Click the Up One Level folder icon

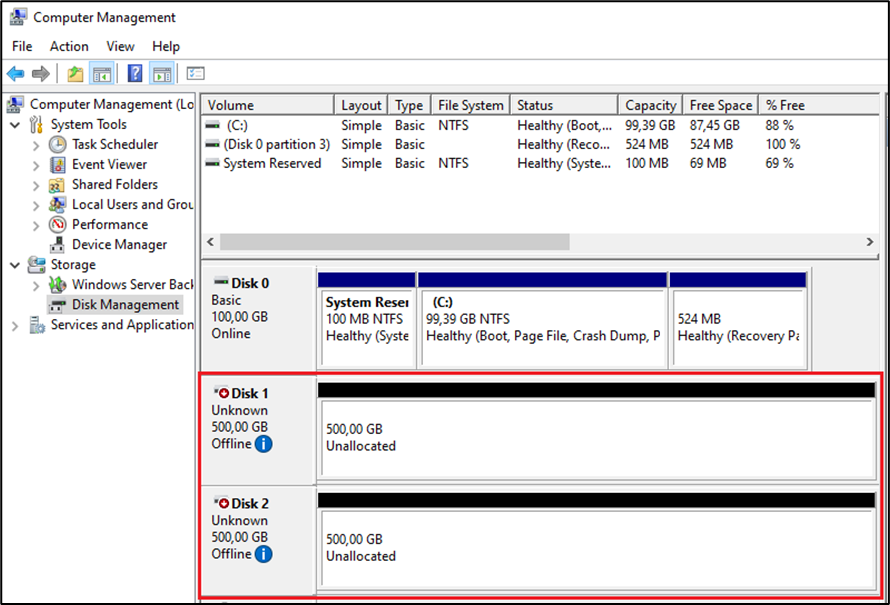tap(75, 74)
